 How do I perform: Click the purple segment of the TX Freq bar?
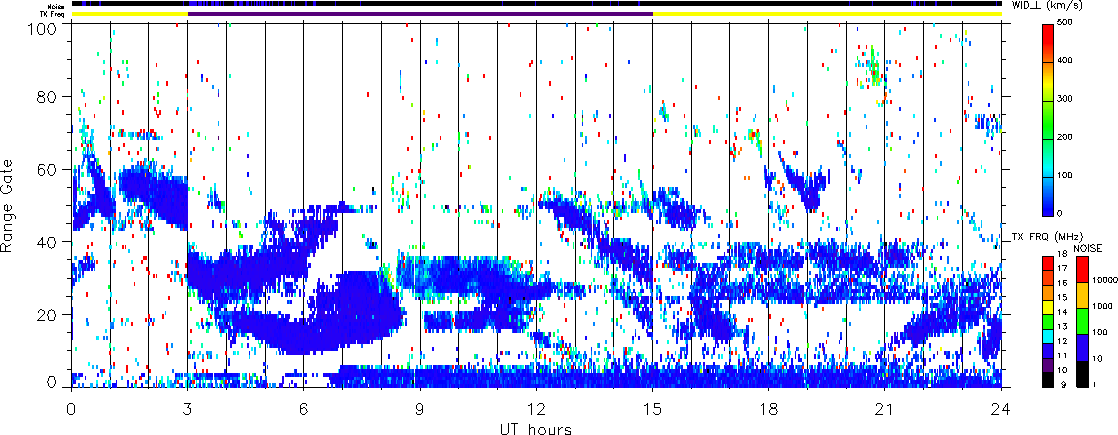point(420,14)
